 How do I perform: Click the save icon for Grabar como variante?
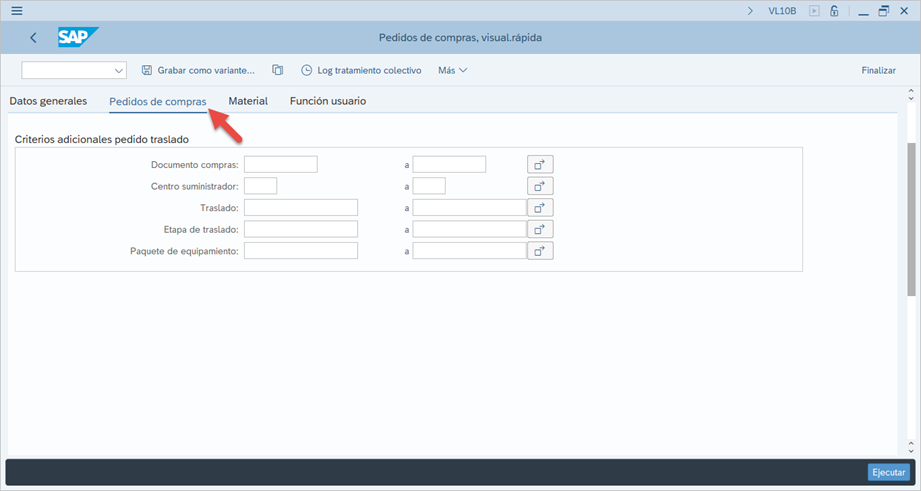pos(147,70)
